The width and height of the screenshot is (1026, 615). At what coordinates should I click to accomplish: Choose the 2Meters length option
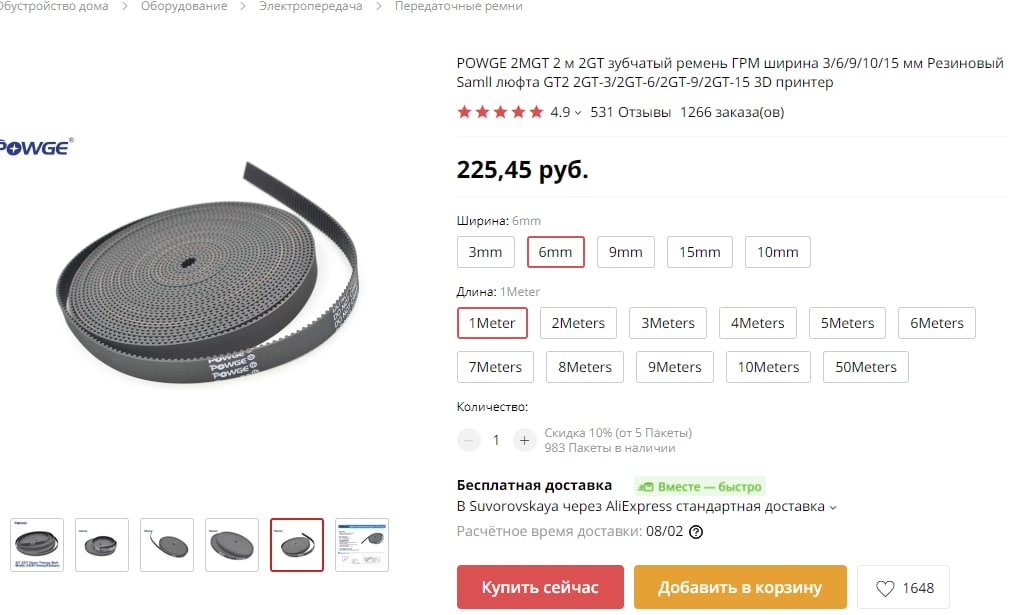(578, 323)
